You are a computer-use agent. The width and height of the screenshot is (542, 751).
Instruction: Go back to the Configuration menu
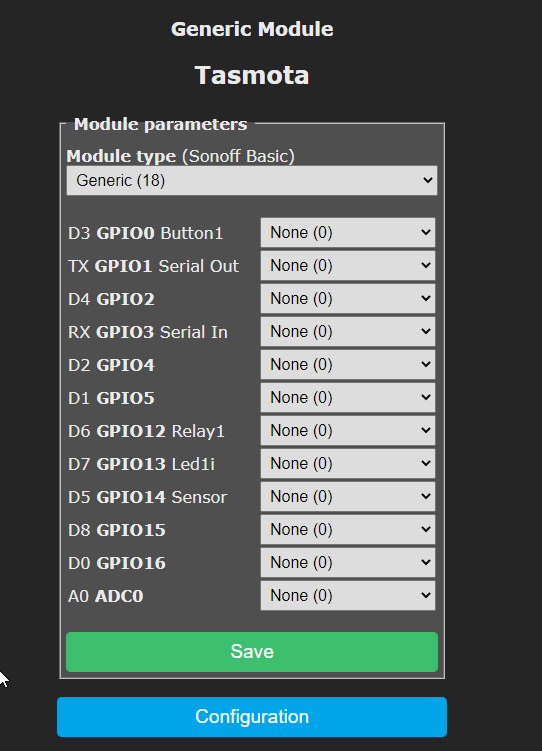[x=252, y=717]
